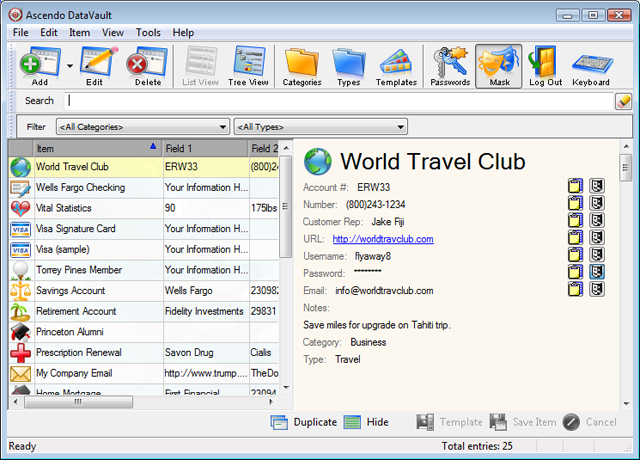Select the World Travel Club row
Image resolution: width=640 pixels, height=460 pixels.
144,167
